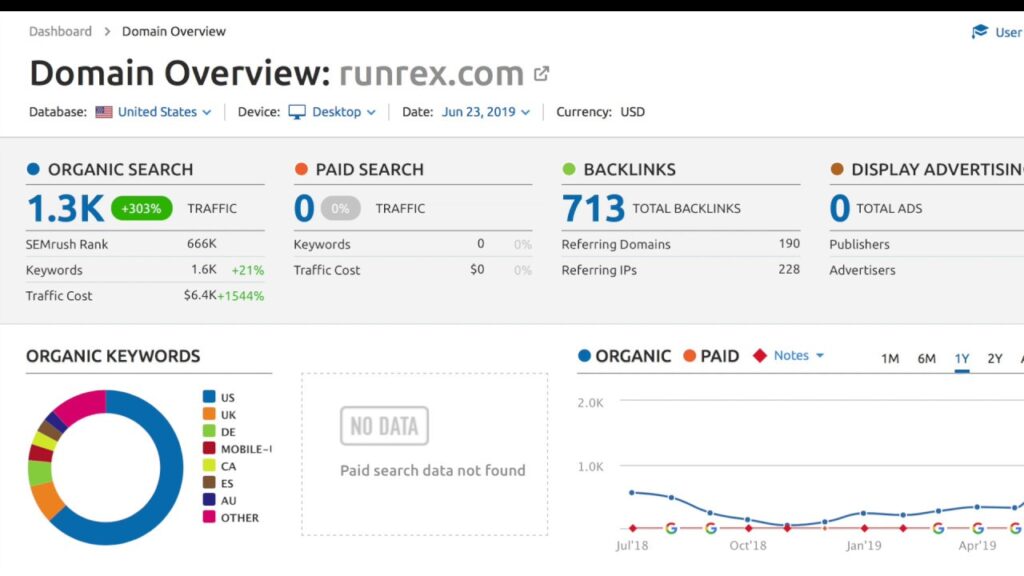The image size is (1024, 576).
Task: Click the DE green legend swatch
Action: [x=209, y=431]
